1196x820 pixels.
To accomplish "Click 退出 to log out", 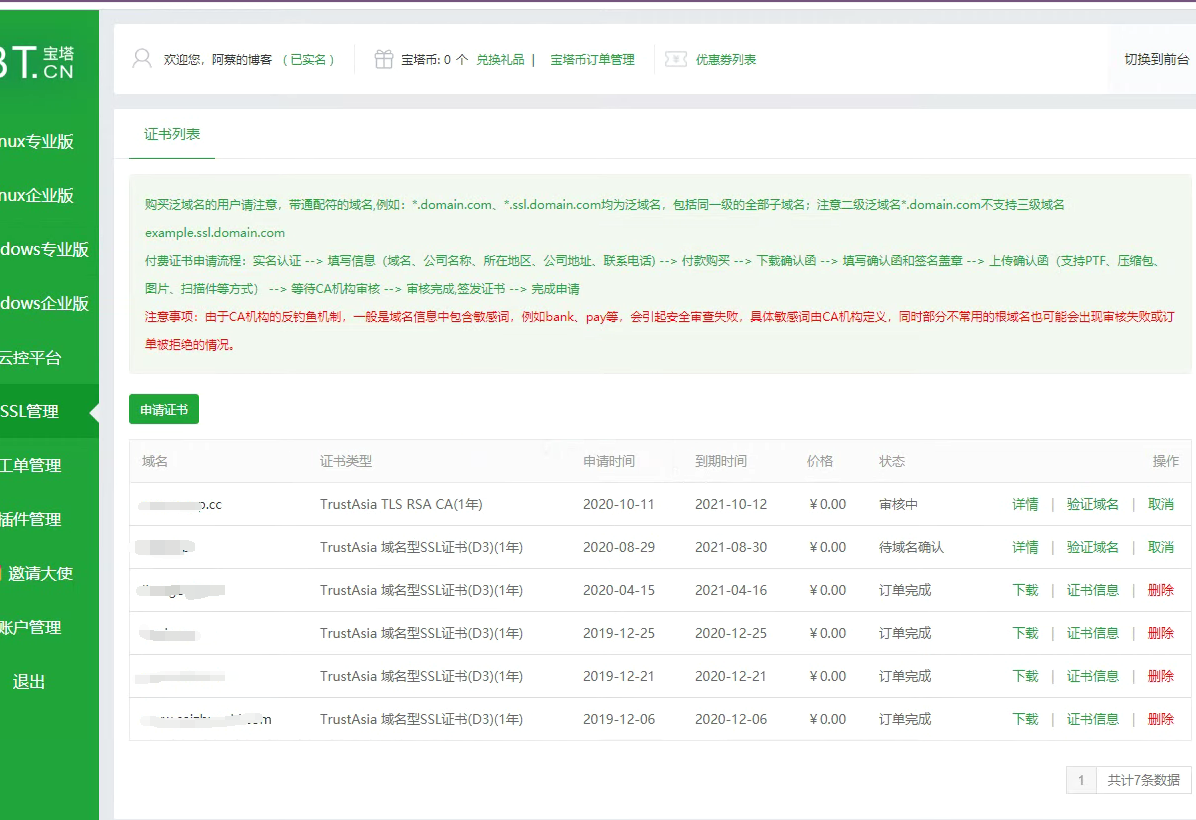I will (29, 681).
